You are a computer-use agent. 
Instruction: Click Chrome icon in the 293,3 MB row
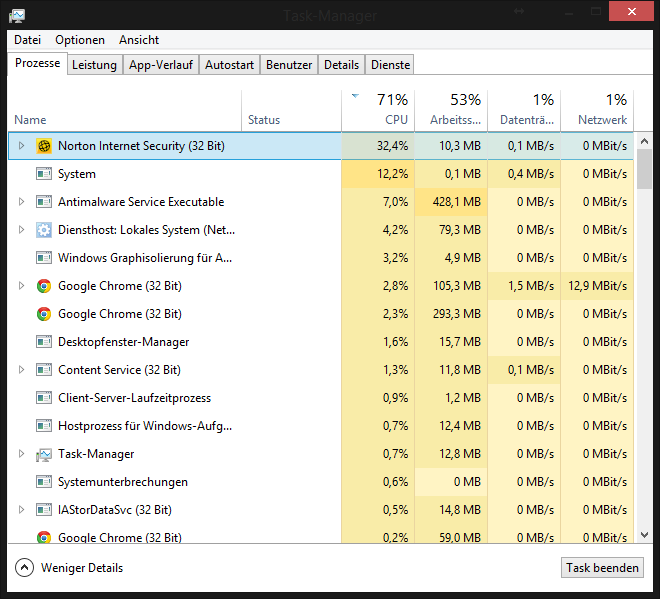pyautogui.click(x=44, y=314)
